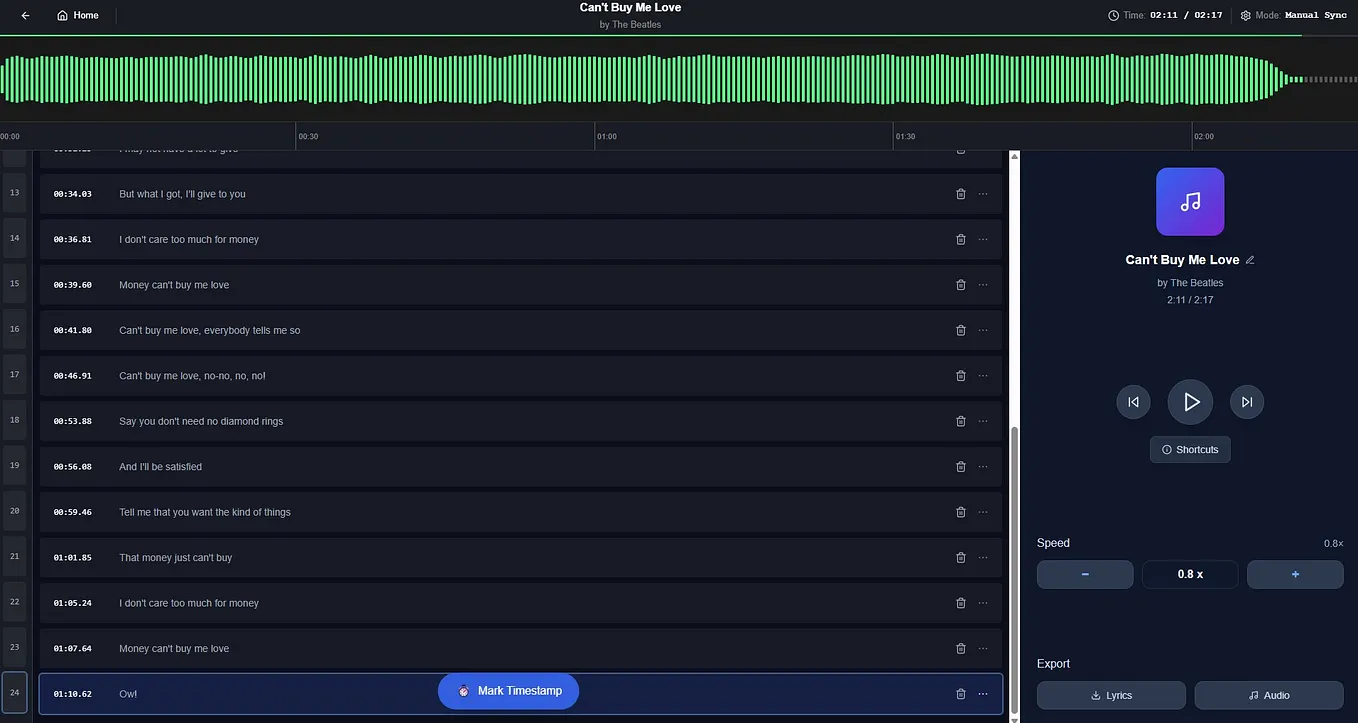Click the back arrow in the top header

point(25,15)
